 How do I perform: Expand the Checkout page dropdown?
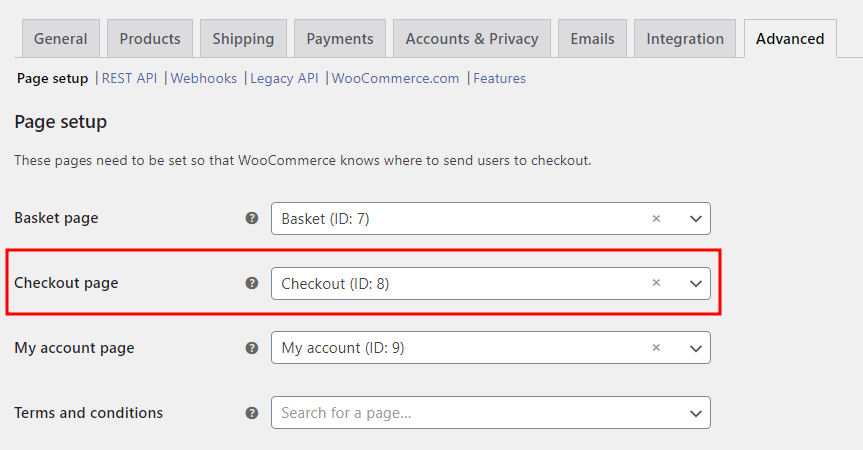(696, 284)
